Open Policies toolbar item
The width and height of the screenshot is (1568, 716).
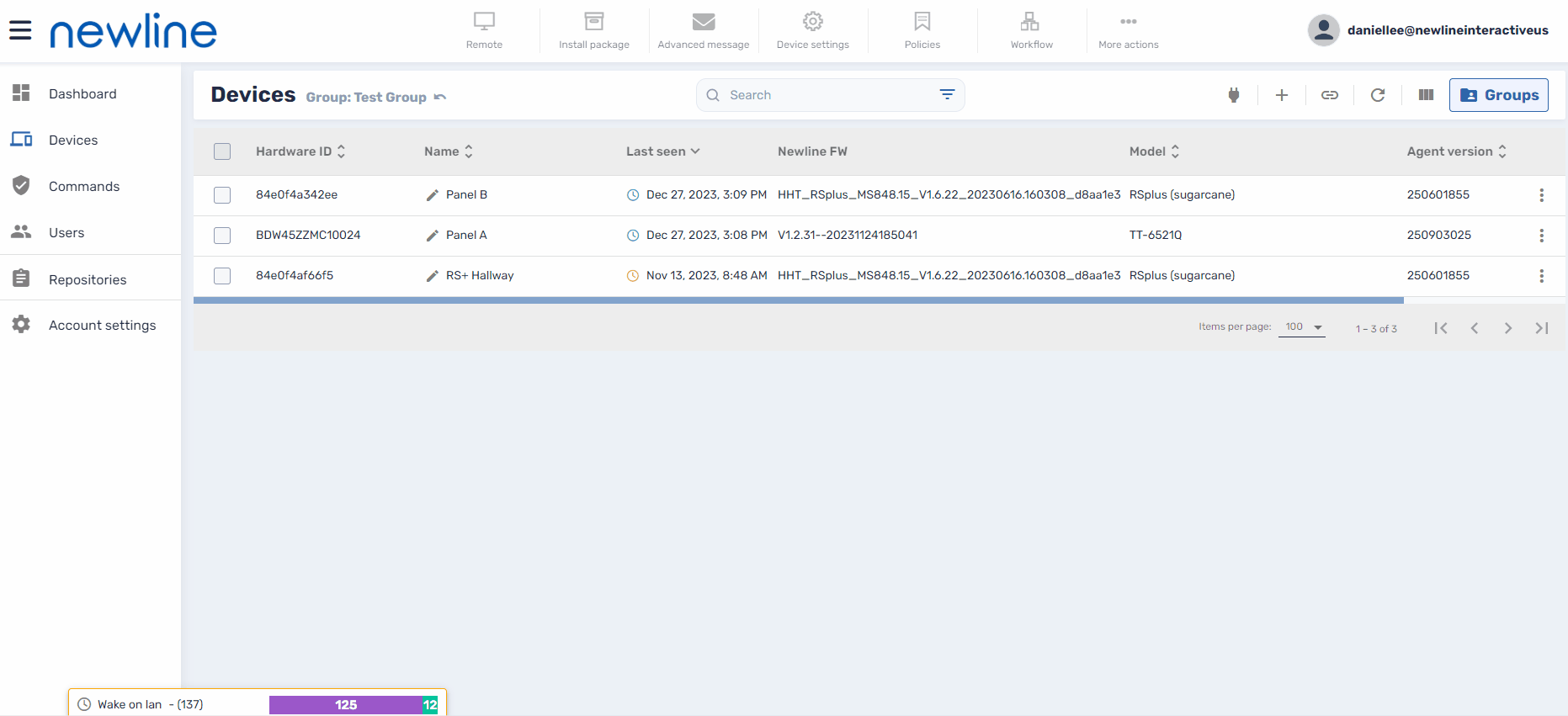coord(922,30)
